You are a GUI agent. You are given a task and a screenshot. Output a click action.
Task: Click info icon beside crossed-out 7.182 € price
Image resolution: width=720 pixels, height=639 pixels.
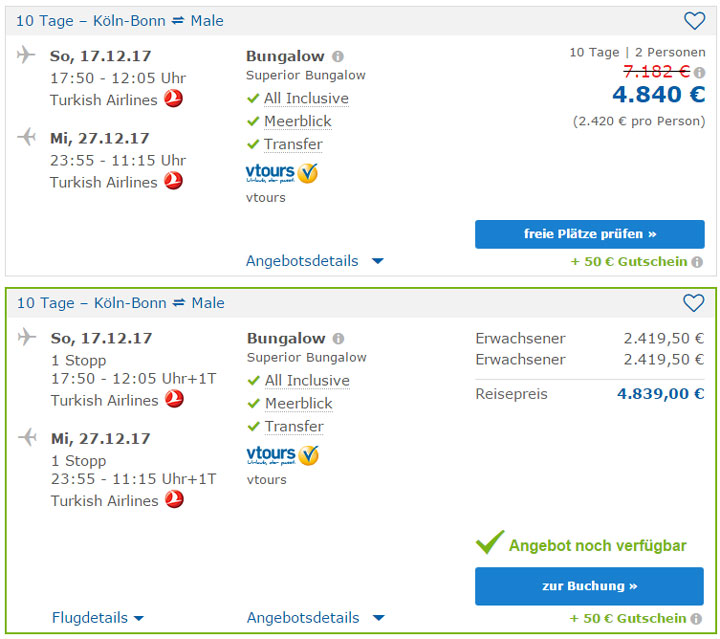pyautogui.click(x=700, y=72)
